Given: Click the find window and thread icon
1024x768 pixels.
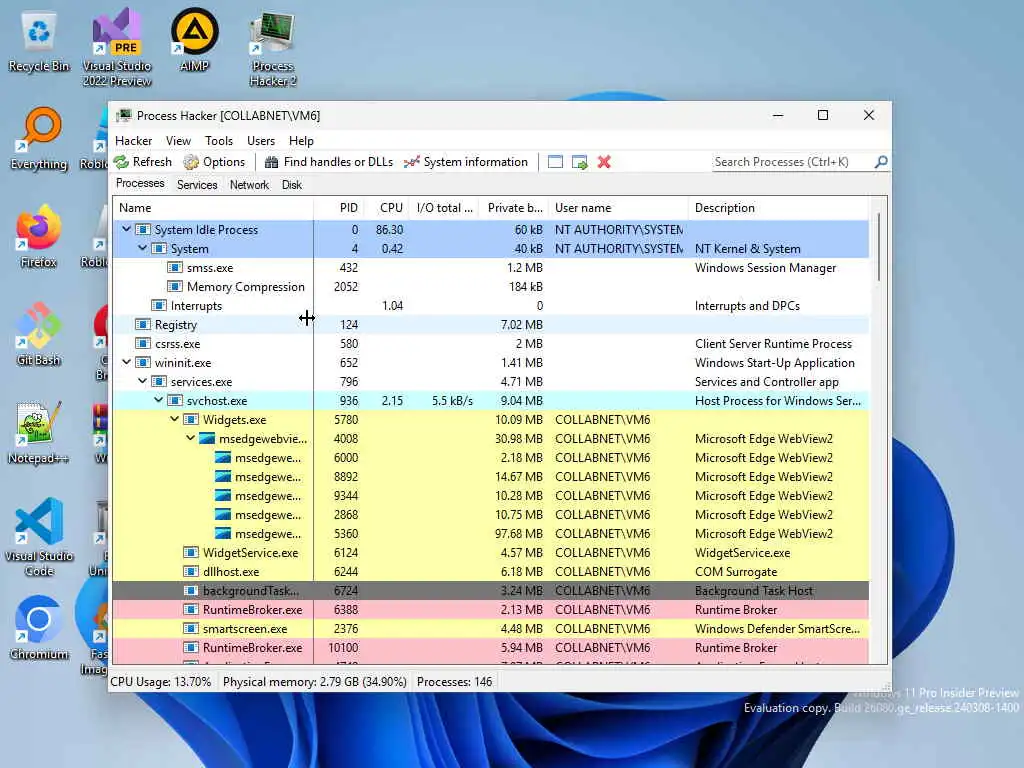Looking at the screenshot, I should tap(579, 162).
